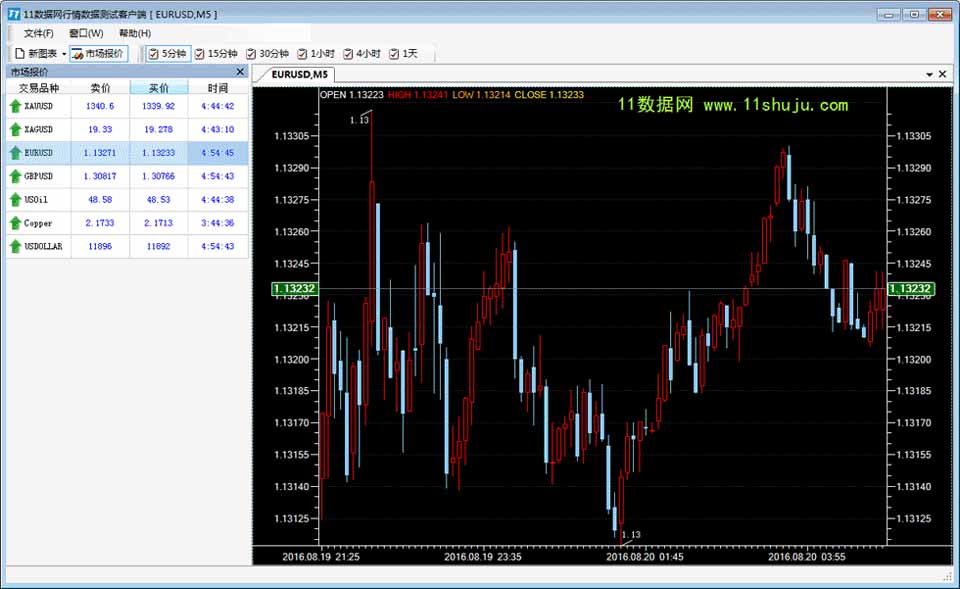
Task: Toggle the 15分钟 timeframe
Action: 216,54
